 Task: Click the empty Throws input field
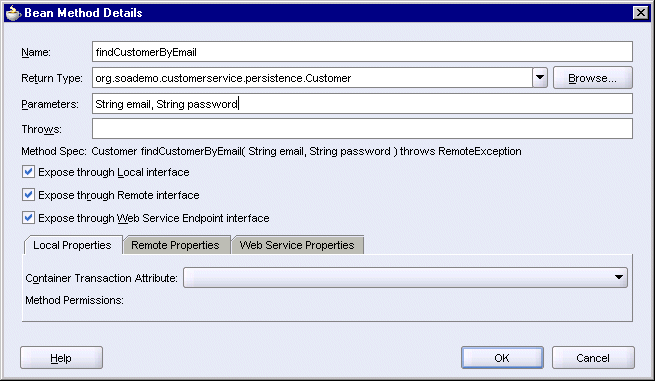tap(362, 129)
